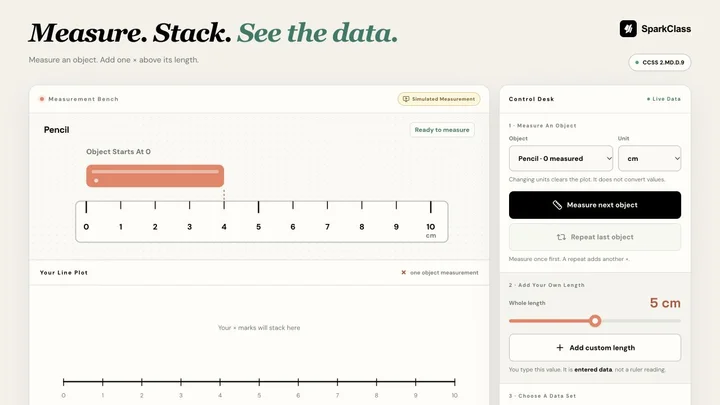Click the SparkClass logo icon
720x405 pixels.
[x=628, y=28]
